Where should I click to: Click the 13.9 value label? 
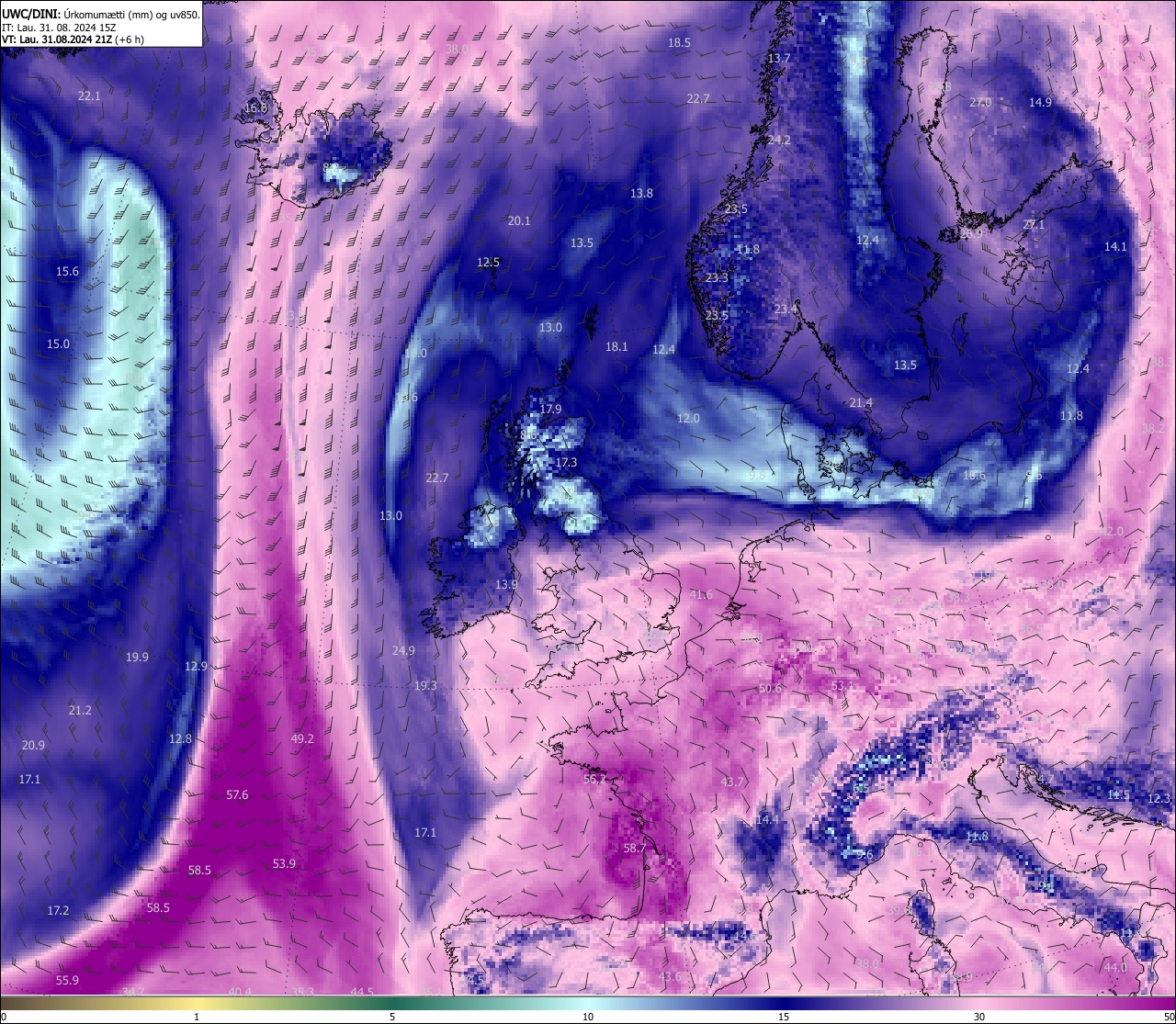(x=506, y=585)
